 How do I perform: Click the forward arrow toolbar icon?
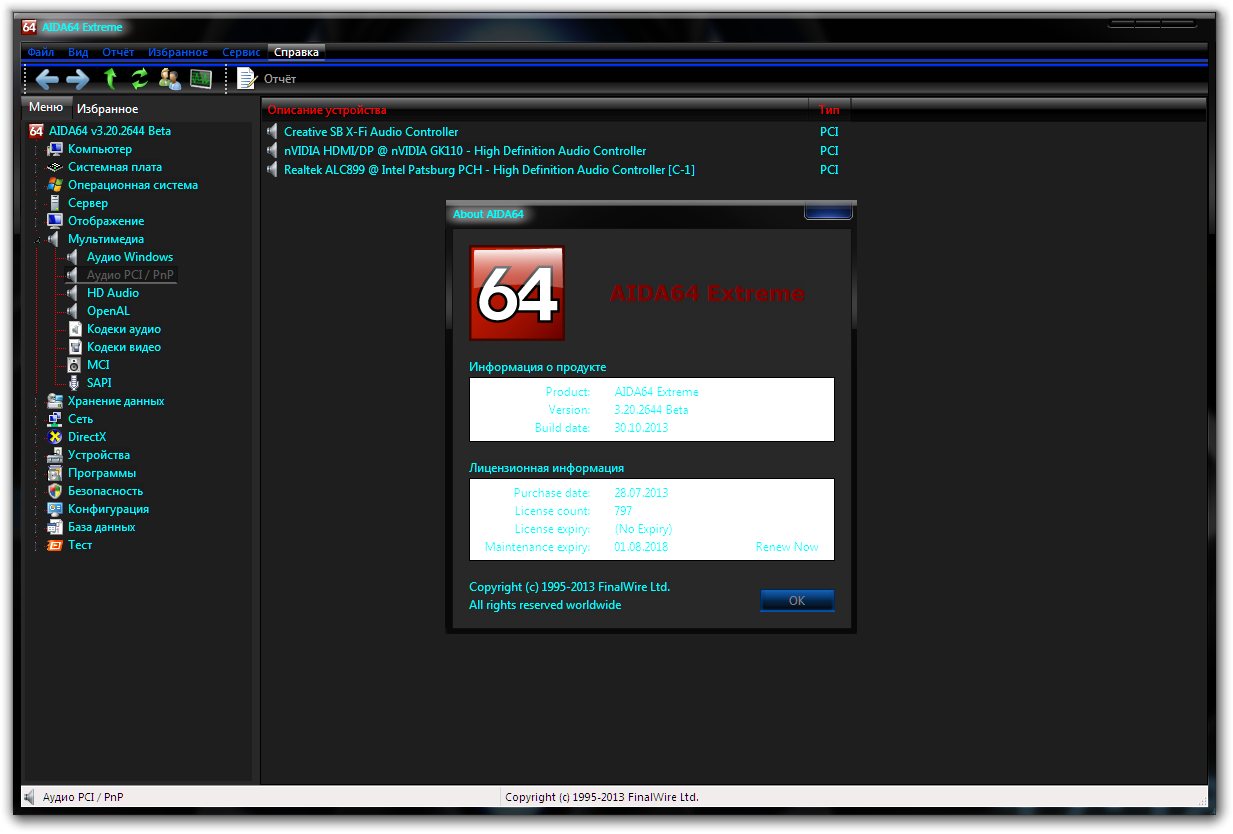tap(78, 79)
